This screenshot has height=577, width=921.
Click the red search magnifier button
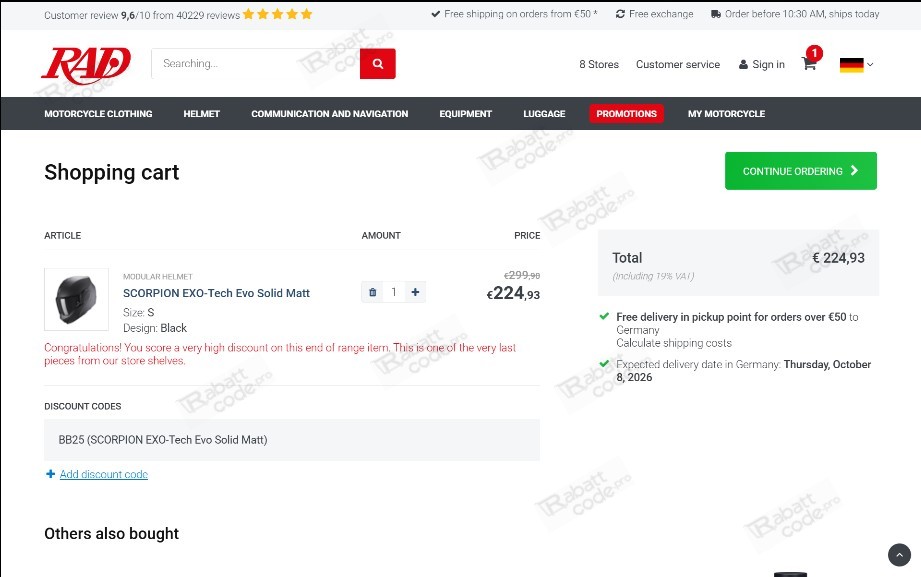(x=378, y=63)
